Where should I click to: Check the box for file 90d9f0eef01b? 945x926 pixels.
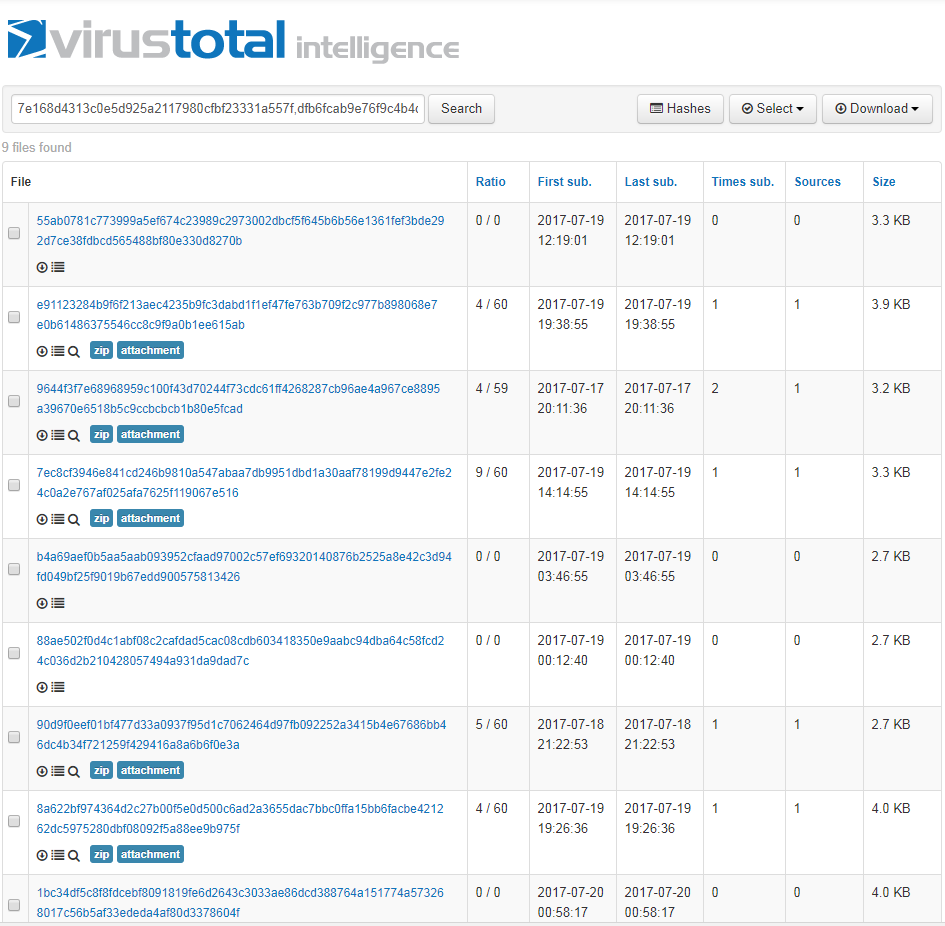pyautogui.click(x=14, y=737)
